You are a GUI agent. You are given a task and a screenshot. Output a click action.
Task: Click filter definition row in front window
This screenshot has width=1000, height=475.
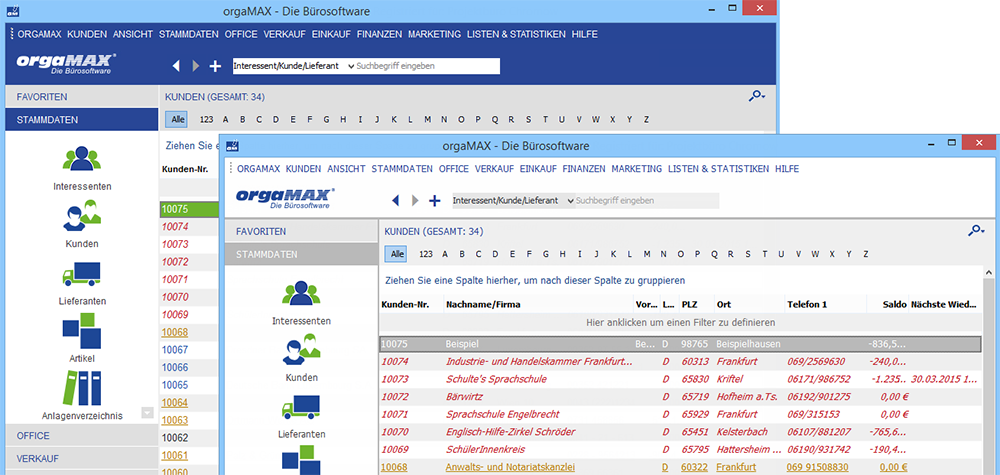(x=680, y=323)
